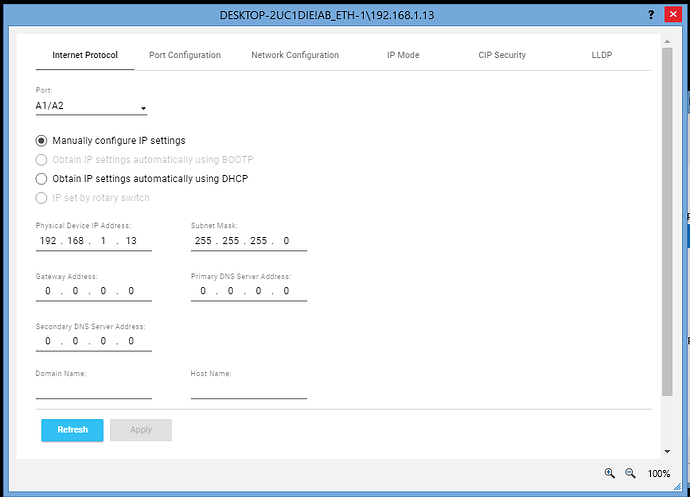The height and width of the screenshot is (497, 690).
Task: Click the scrollbar up arrow
Action: pos(667,41)
